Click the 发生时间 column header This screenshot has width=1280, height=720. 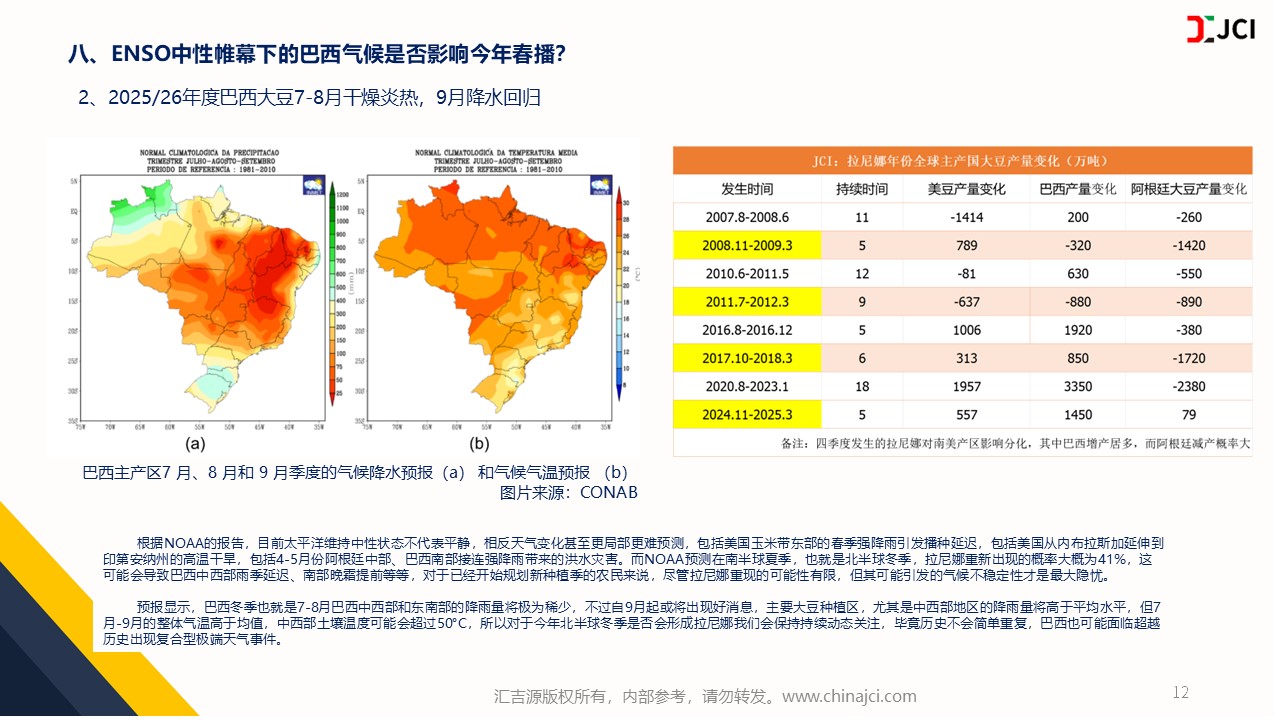747,189
